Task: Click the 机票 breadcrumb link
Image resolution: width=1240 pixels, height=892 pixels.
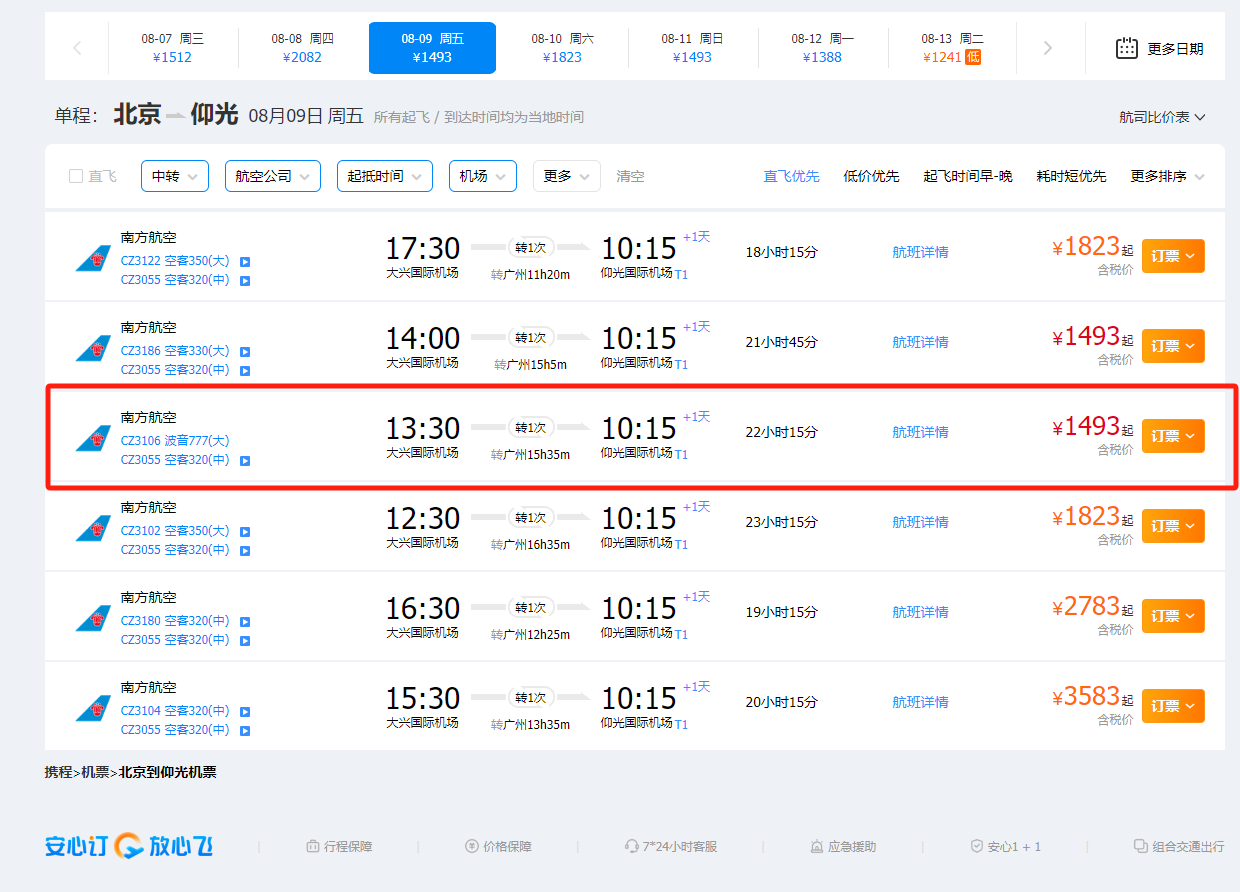Action: pos(95,772)
